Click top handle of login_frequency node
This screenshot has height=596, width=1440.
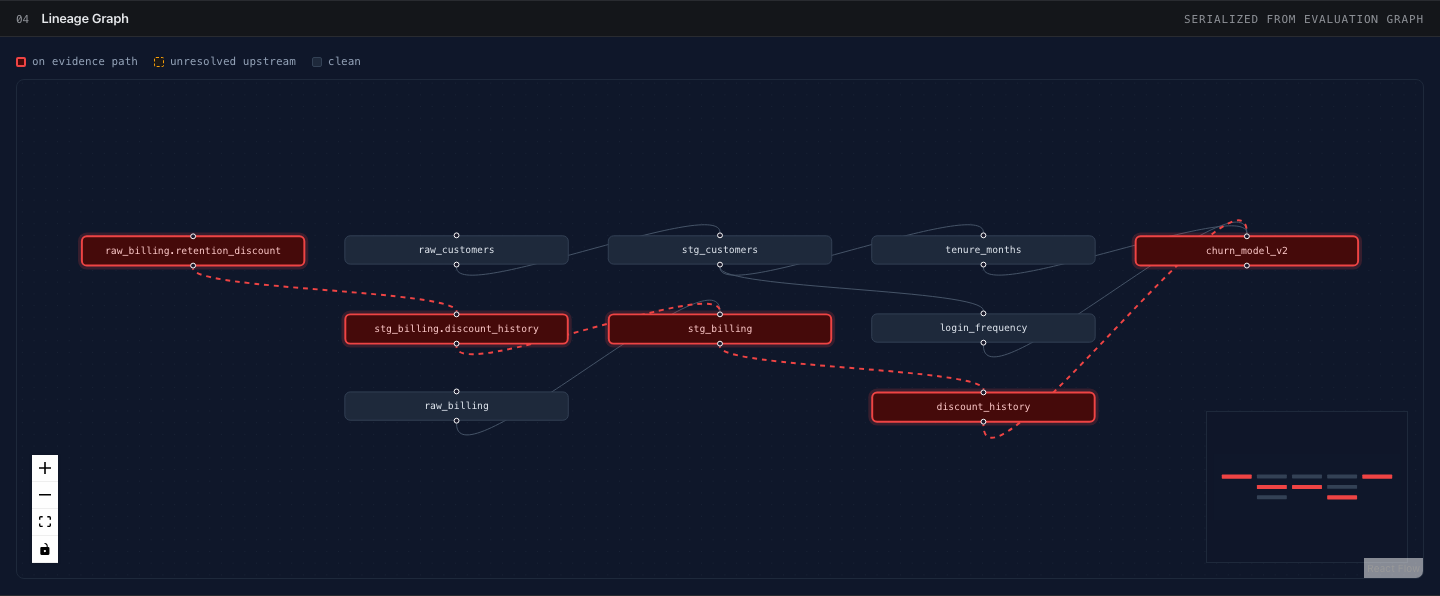pyautogui.click(x=983, y=314)
